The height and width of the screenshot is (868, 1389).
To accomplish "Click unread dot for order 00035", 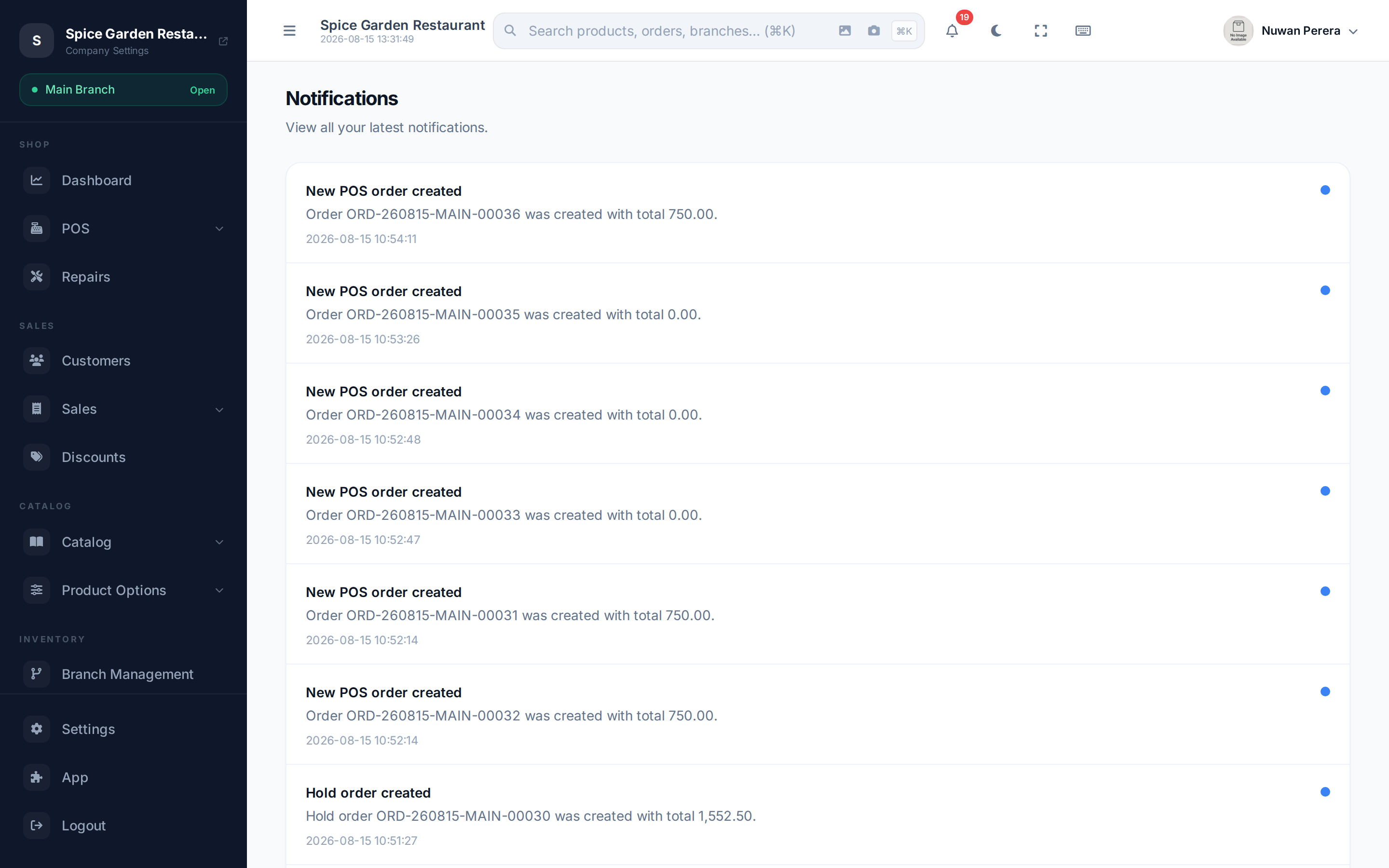I will tap(1325, 290).
